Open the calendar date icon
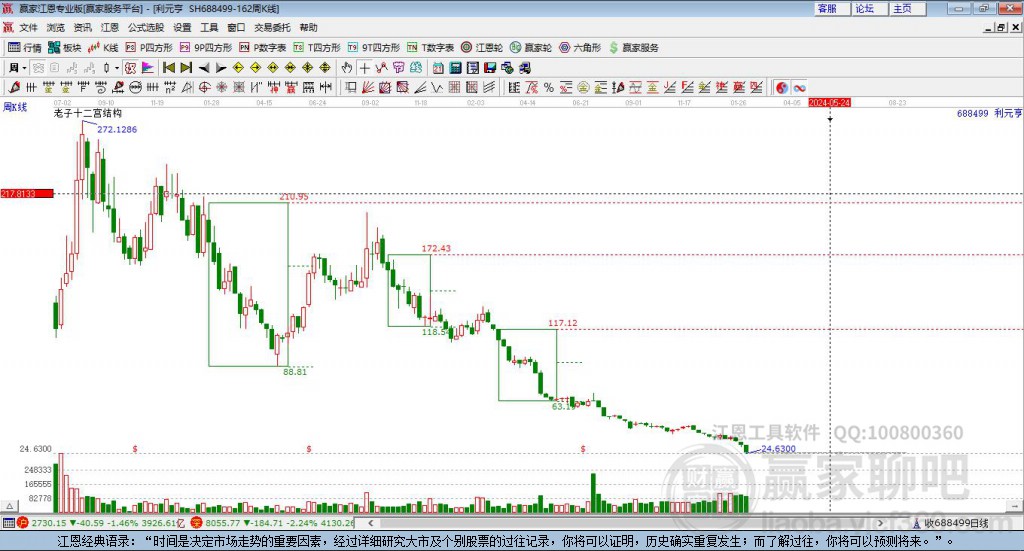 [x=438, y=68]
